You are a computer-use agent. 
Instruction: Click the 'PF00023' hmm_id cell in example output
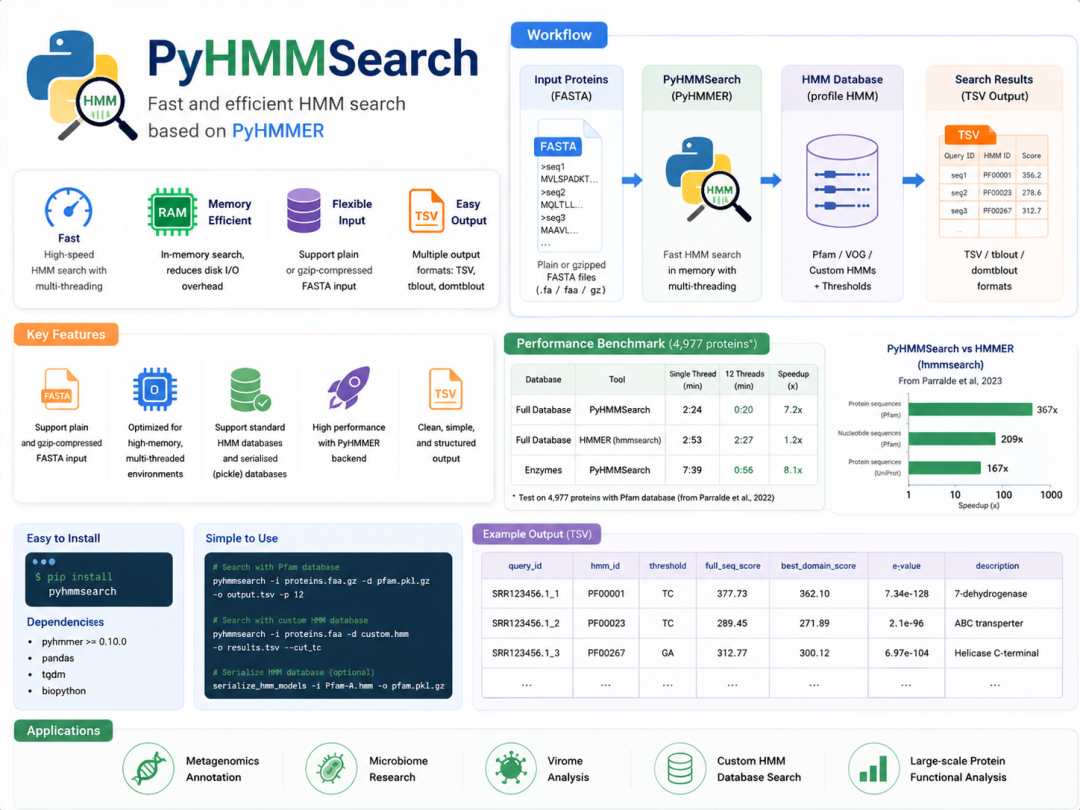pyautogui.click(x=606, y=623)
